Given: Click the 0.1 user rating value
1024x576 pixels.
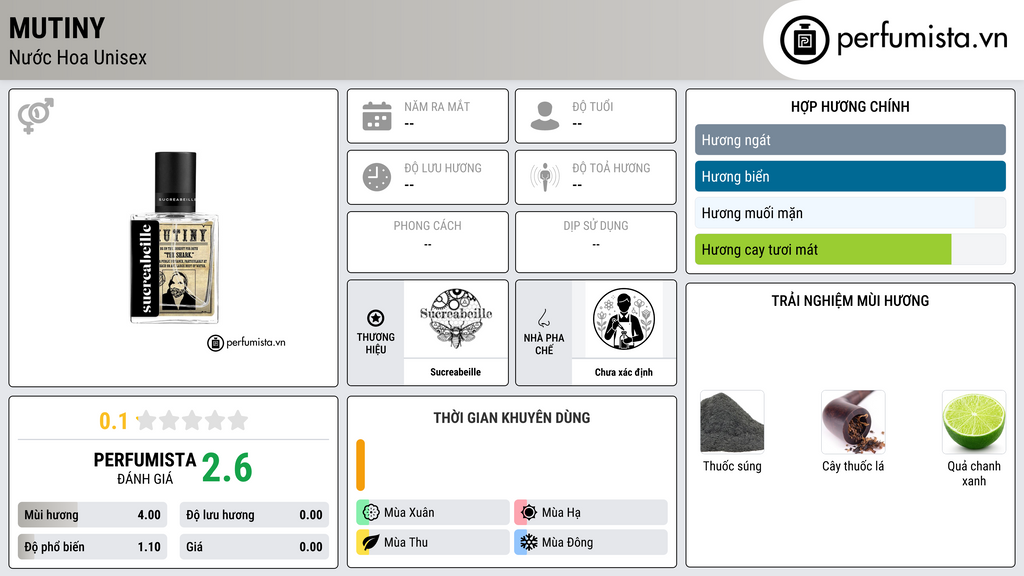Looking at the screenshot, I should pyautogui.click(x=114, y=421).
